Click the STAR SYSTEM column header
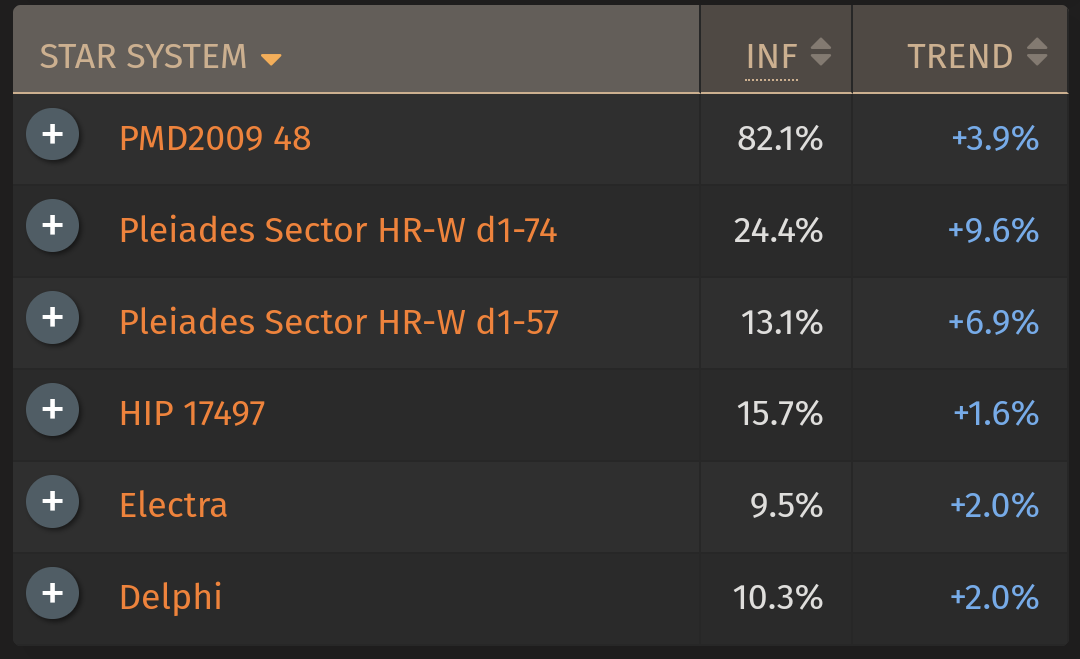 point(143,56)
